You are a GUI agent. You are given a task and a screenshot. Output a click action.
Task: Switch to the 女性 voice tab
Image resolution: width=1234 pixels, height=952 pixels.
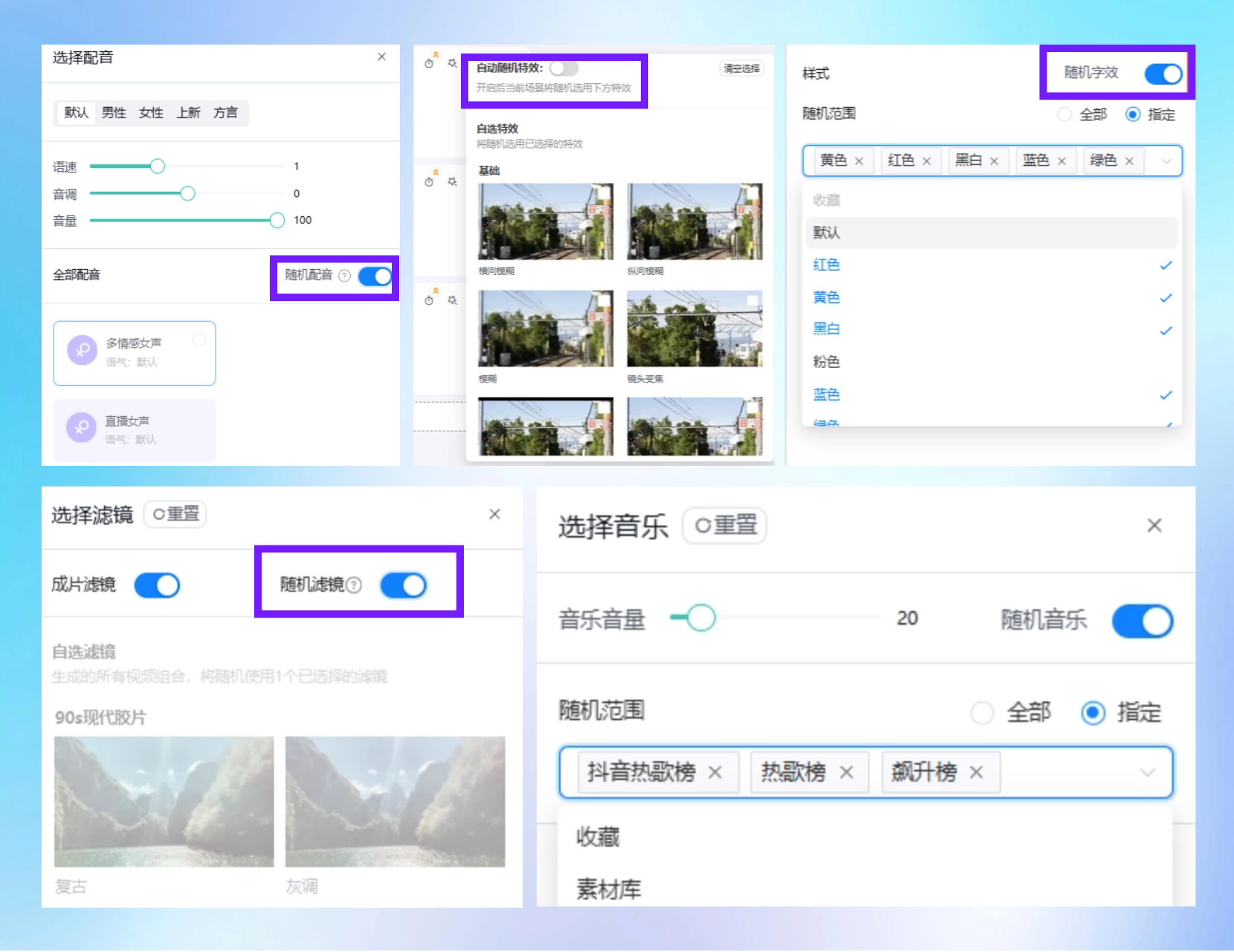coord(150,113)
